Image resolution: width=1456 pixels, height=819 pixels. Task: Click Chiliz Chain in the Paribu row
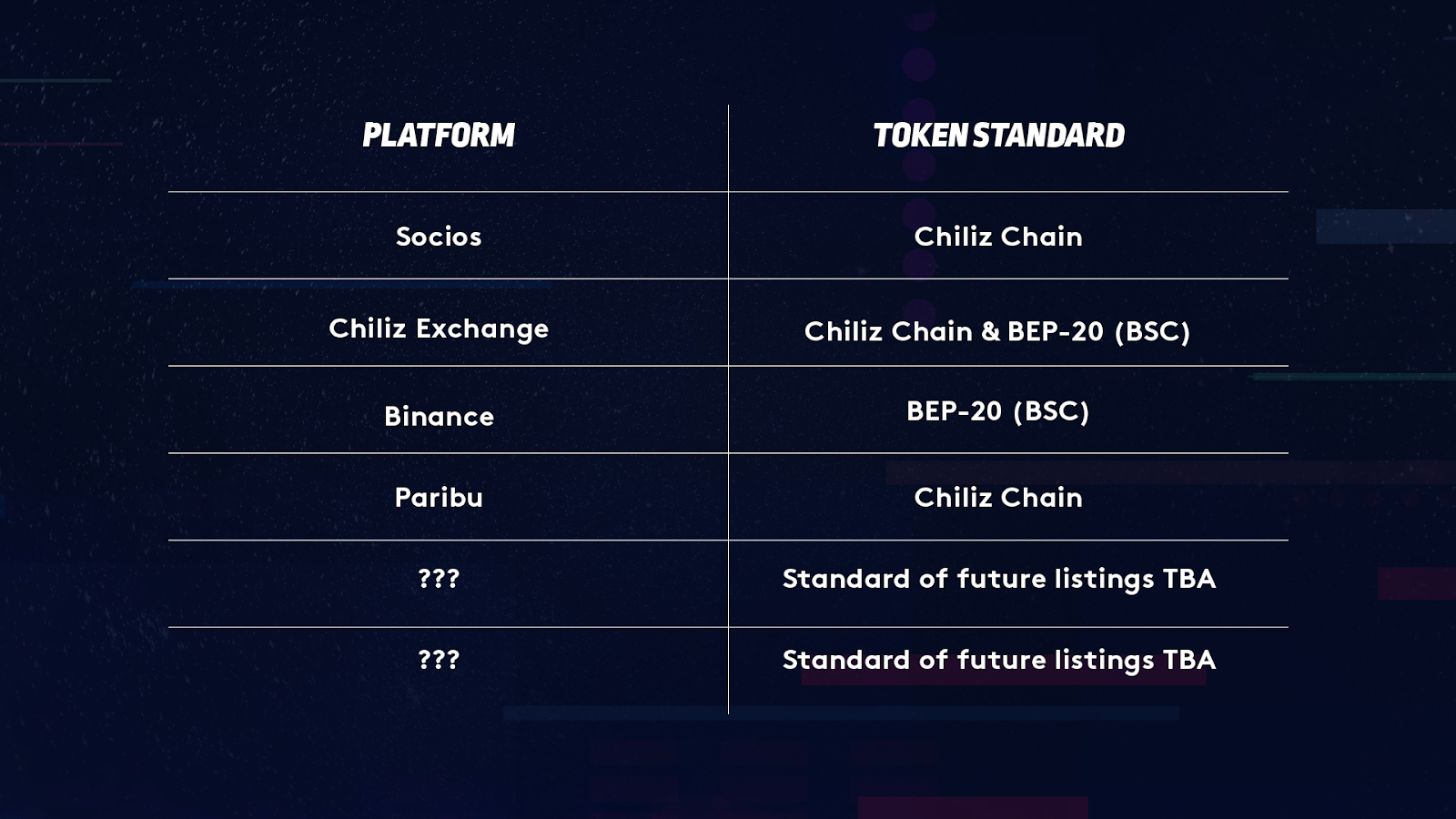[998, 497]
